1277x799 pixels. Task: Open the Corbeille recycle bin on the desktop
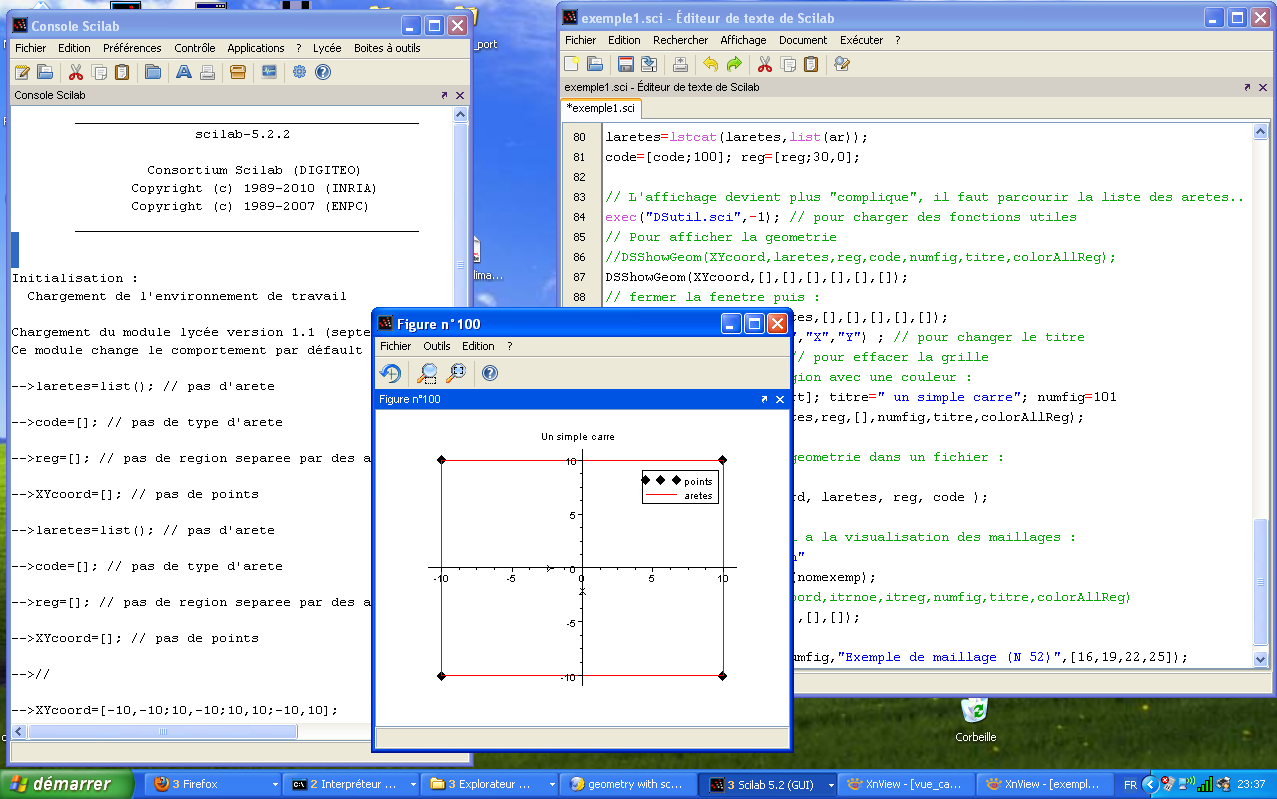point(975,720)
